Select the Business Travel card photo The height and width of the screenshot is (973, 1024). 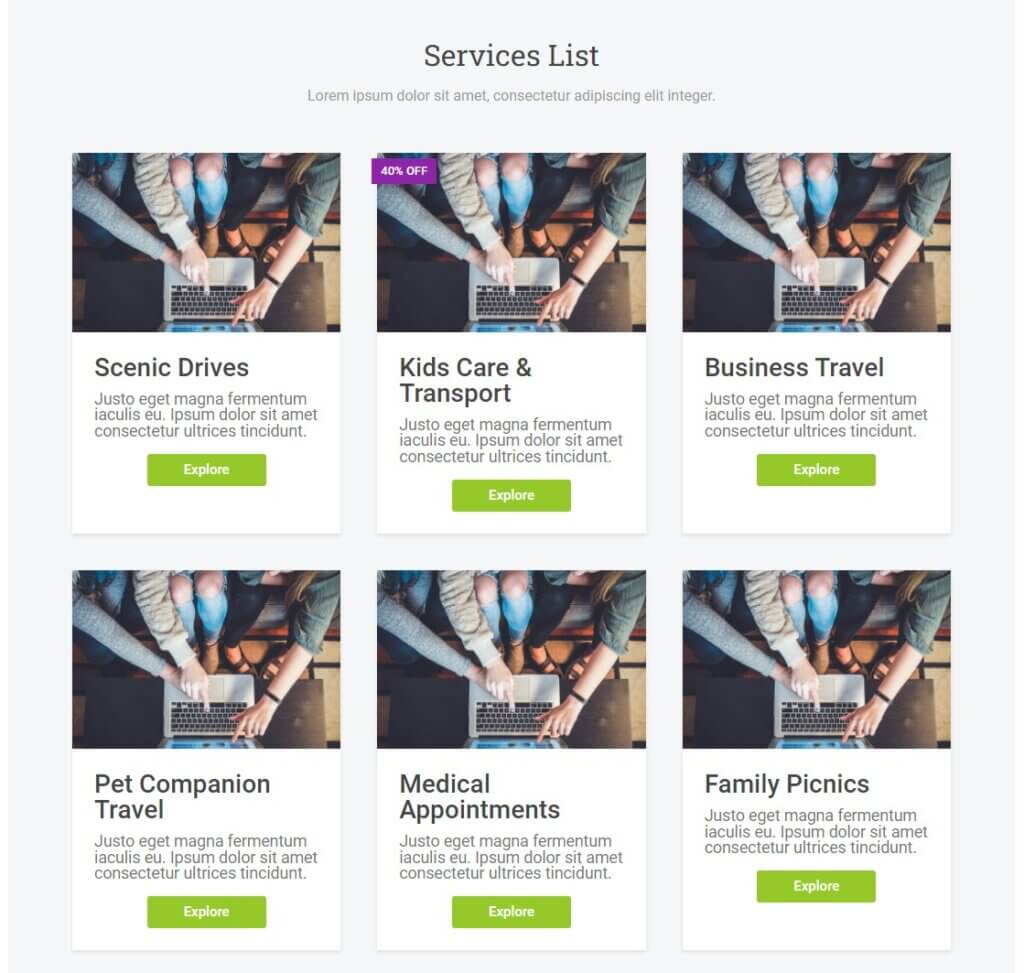(816, 242)
